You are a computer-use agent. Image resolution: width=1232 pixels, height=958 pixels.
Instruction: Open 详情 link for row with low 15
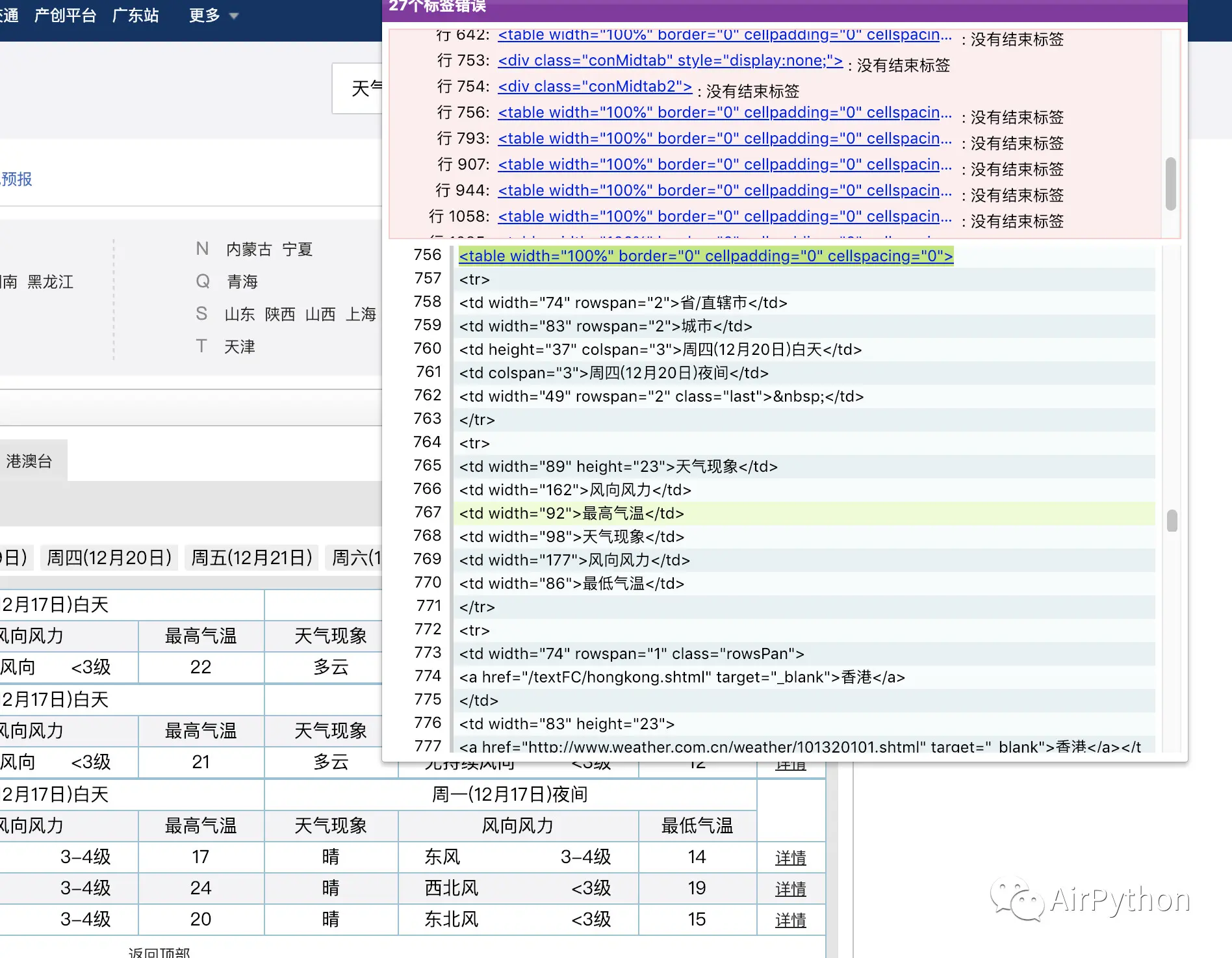tap(791, 920)
